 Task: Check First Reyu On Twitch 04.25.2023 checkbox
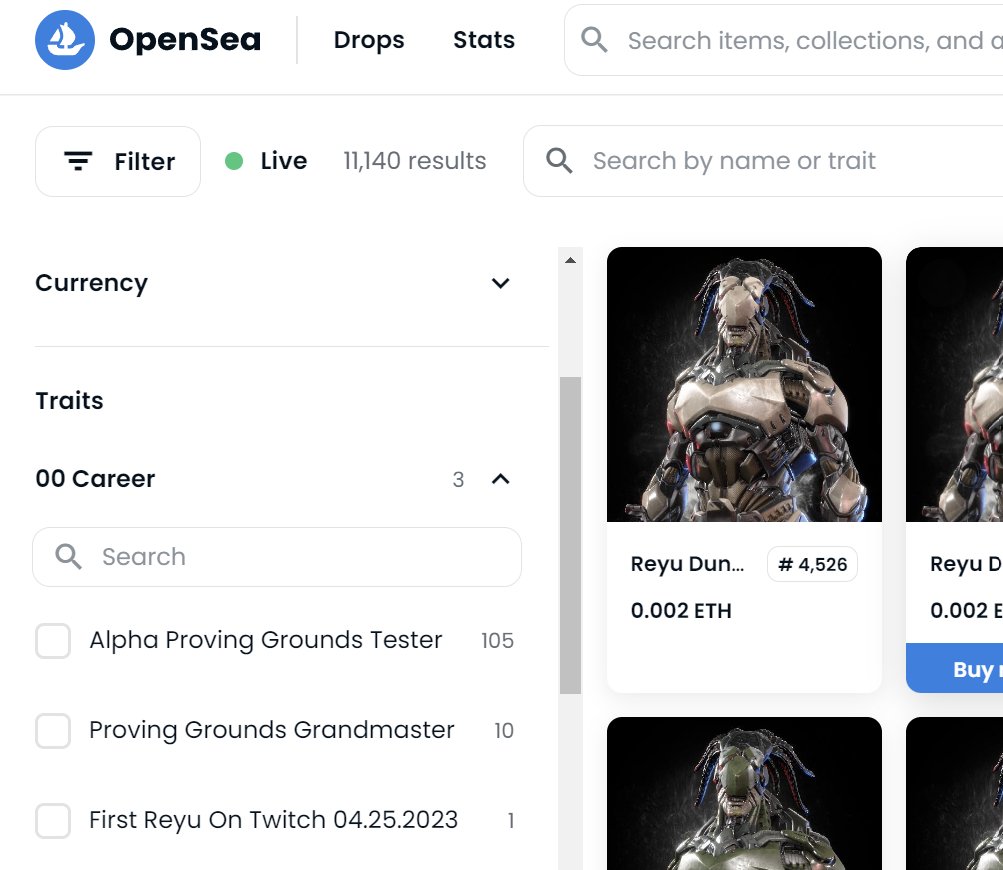[52, 821]
